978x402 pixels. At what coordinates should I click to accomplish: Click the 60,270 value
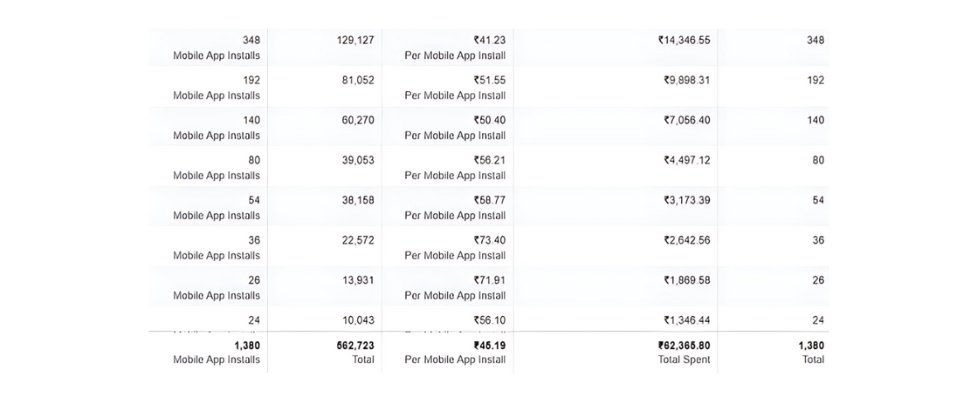click(x=353, y=120)
